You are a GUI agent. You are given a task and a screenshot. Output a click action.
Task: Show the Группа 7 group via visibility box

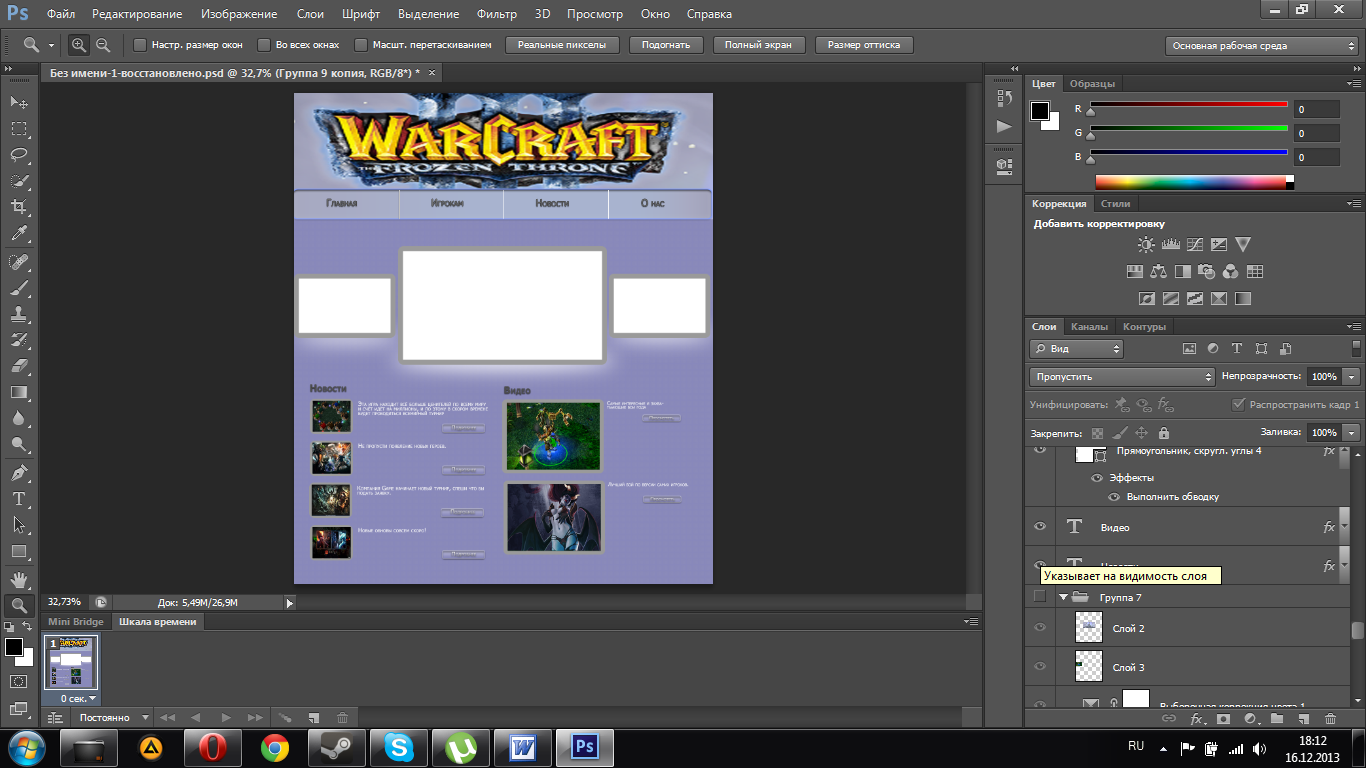[x=1040, y=597]
